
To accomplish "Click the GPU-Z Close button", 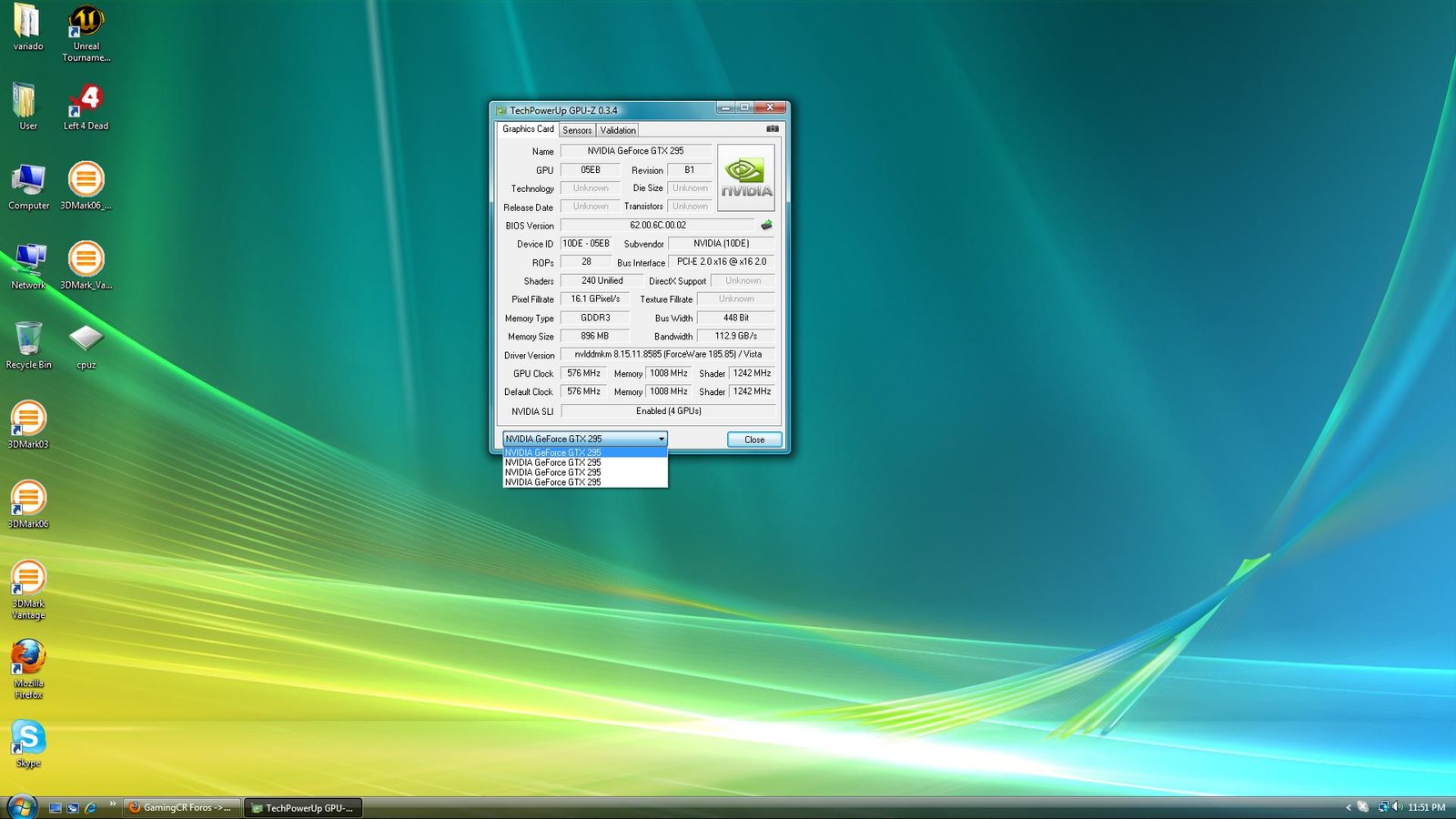I will pos(754,440).
